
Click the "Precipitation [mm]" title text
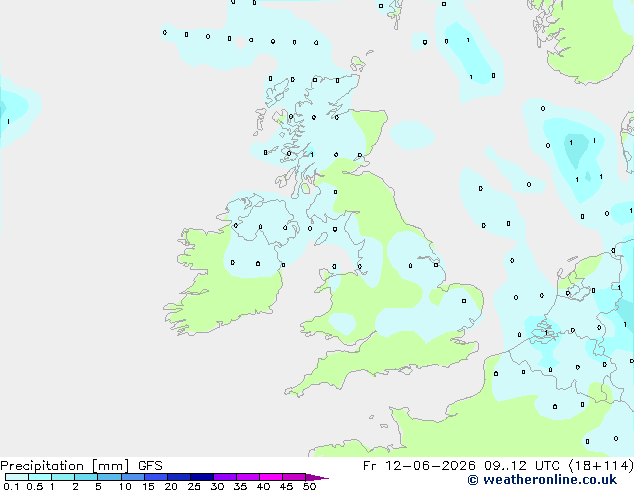pyautogui.click(x=65, y=466)
